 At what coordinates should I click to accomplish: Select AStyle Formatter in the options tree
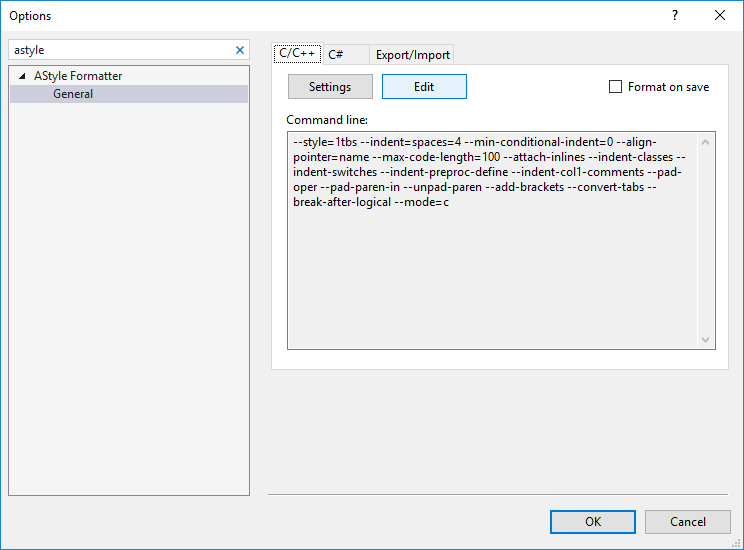78,76
